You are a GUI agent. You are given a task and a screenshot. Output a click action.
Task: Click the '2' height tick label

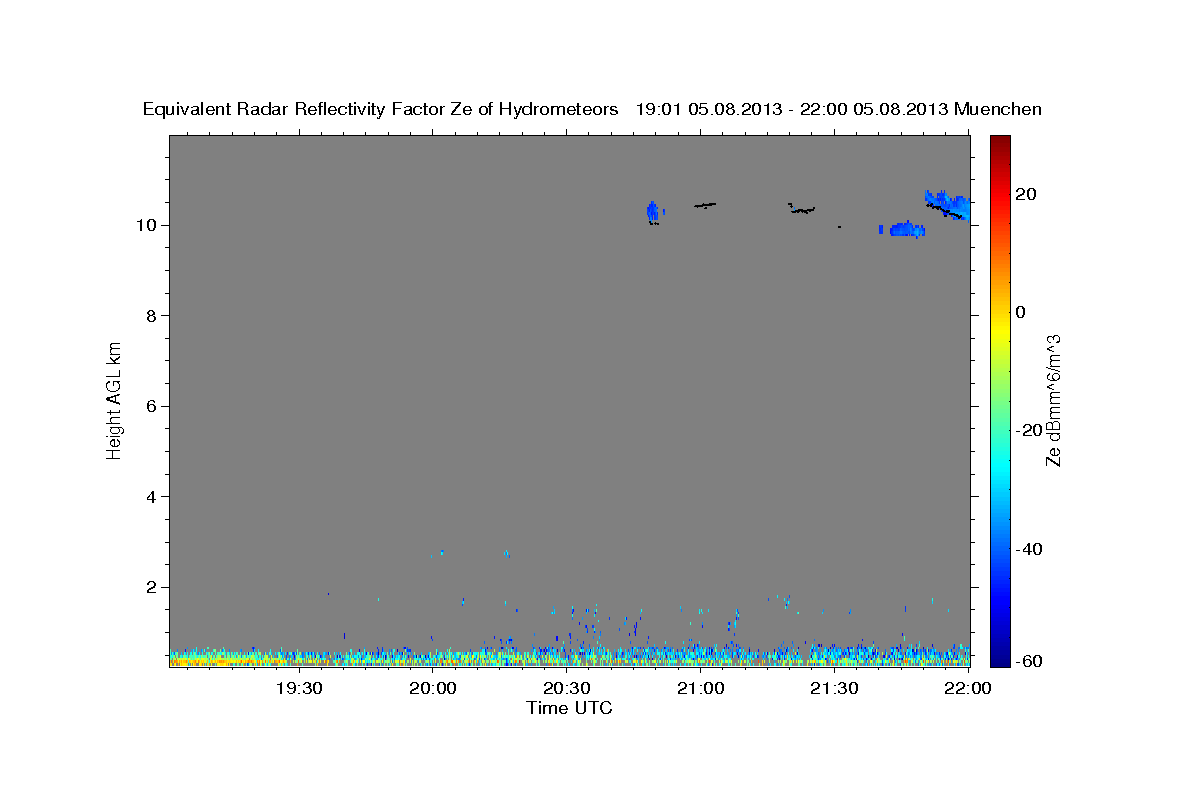pos(150,587)
